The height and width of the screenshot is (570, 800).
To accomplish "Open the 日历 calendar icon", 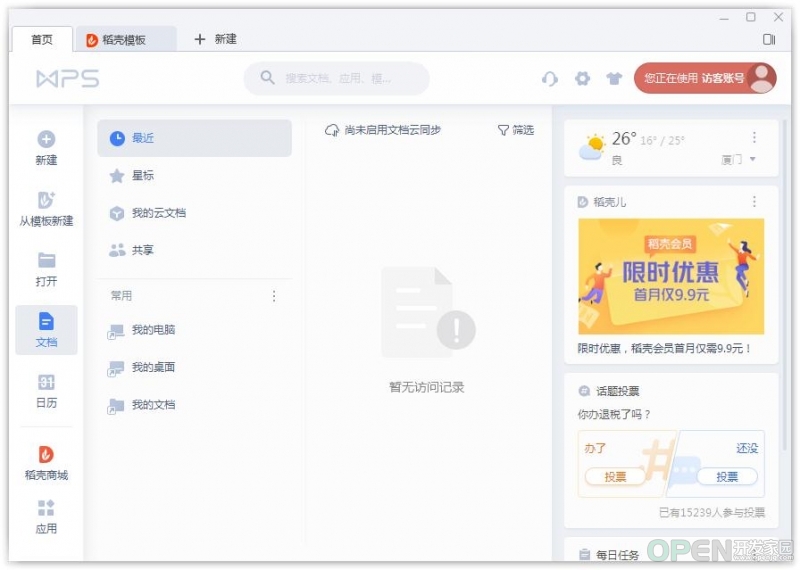I will [x=46, y=382].
